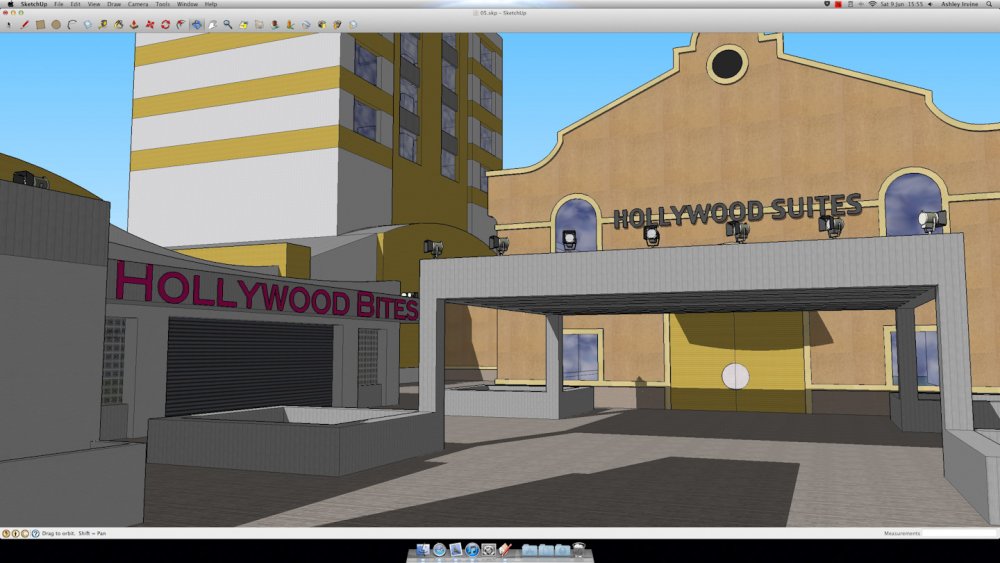Select the Arc tool
This screenshot has width=1000, height=563.
click(x=72, y=24)
